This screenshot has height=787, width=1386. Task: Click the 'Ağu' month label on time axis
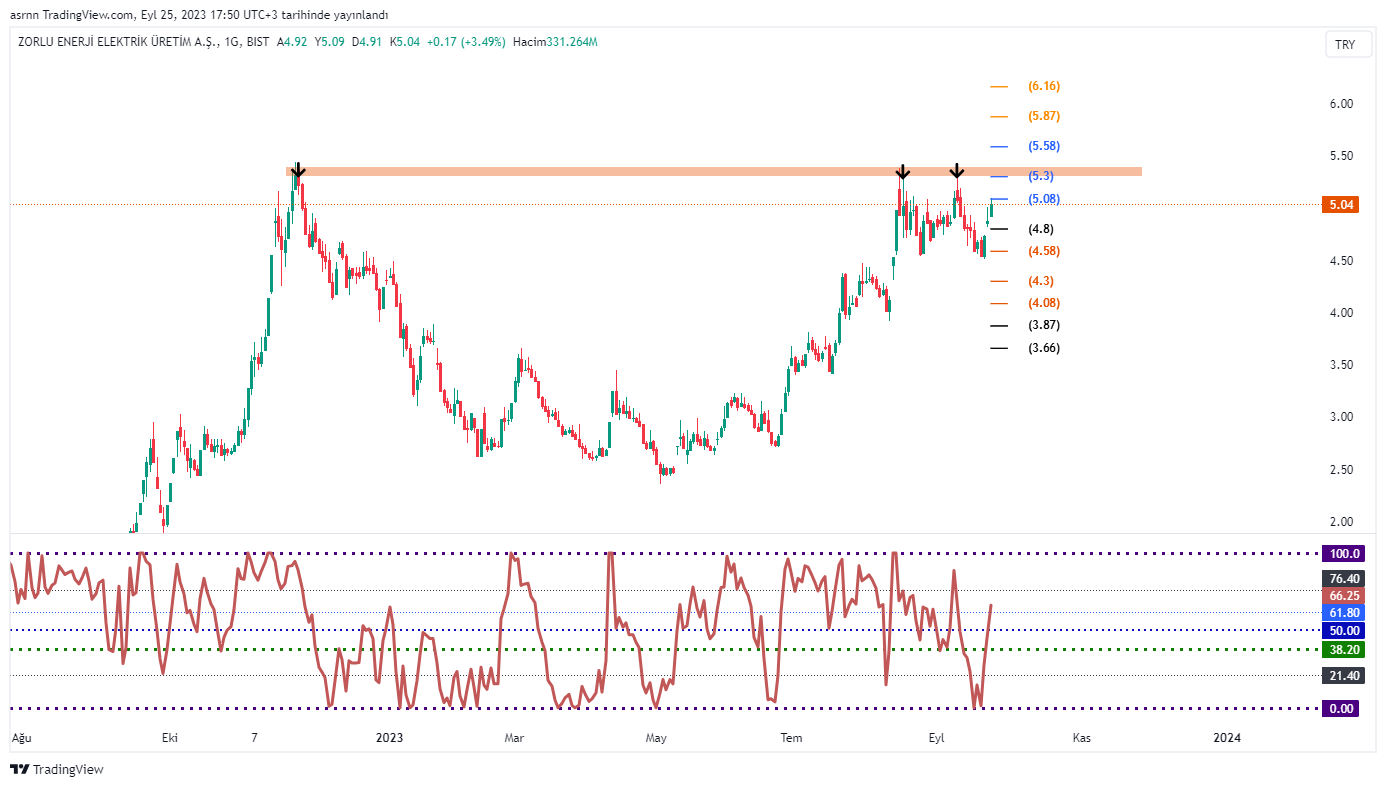21,738
